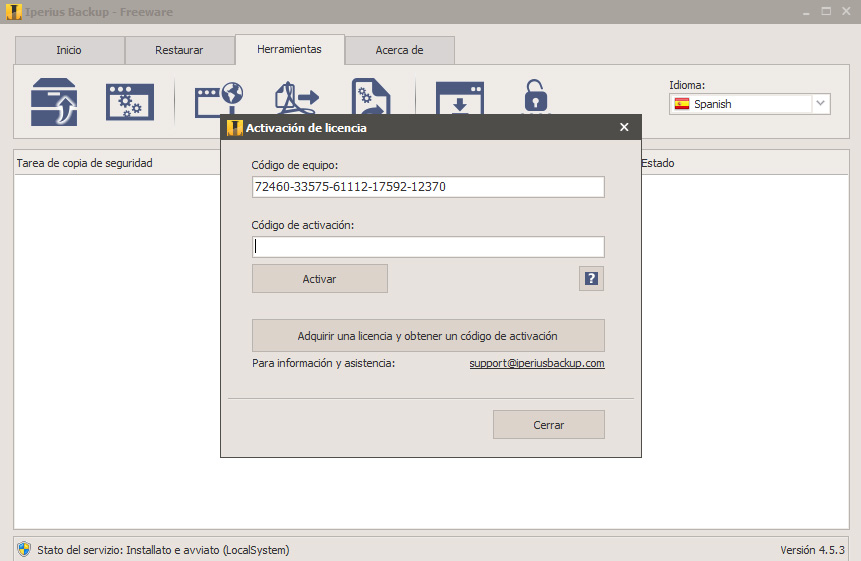Click the Activar button
This screenshot has width=861, height=561.
[320, 279]
